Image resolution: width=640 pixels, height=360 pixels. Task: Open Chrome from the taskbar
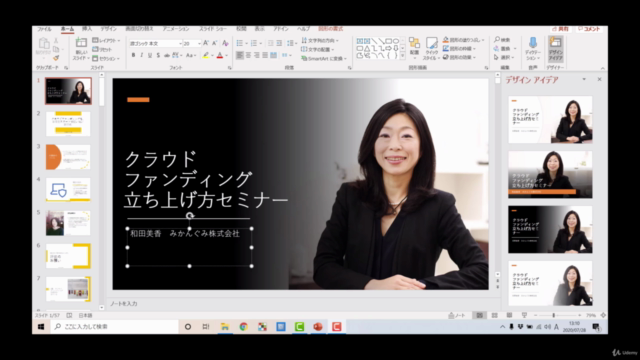(243, 327)
